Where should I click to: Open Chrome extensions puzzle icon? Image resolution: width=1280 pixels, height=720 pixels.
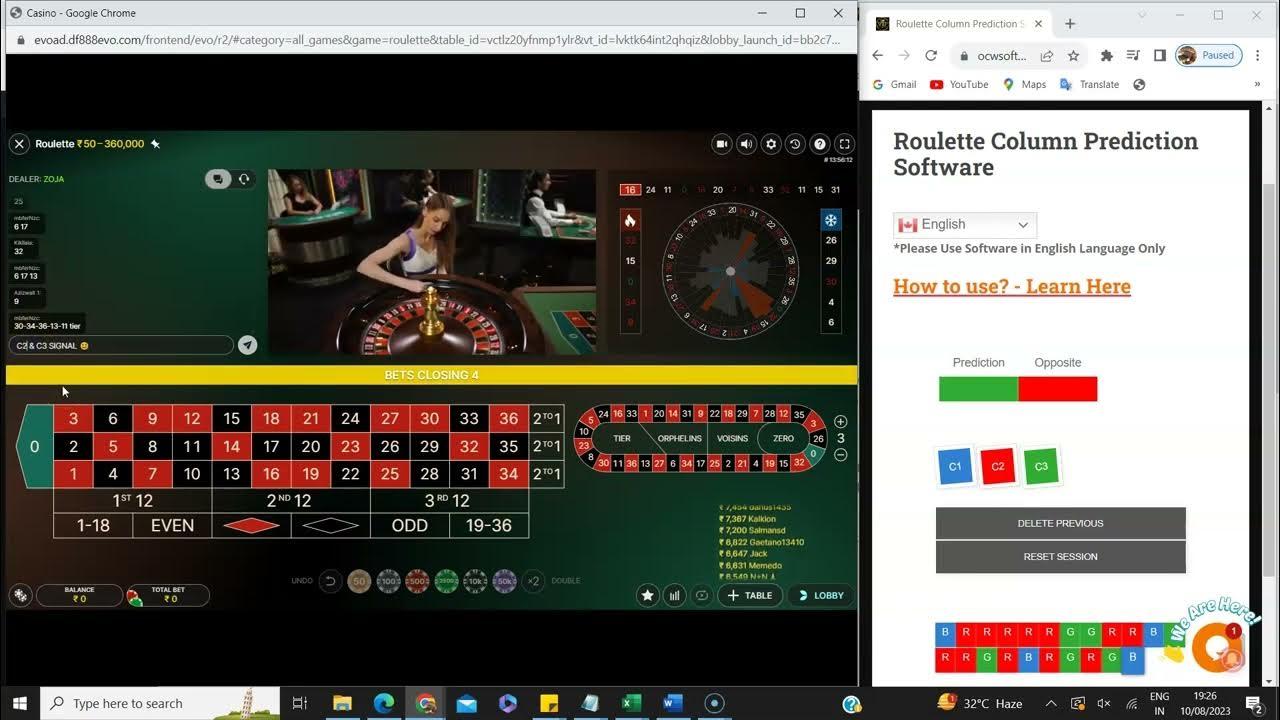coord(1106,56)
